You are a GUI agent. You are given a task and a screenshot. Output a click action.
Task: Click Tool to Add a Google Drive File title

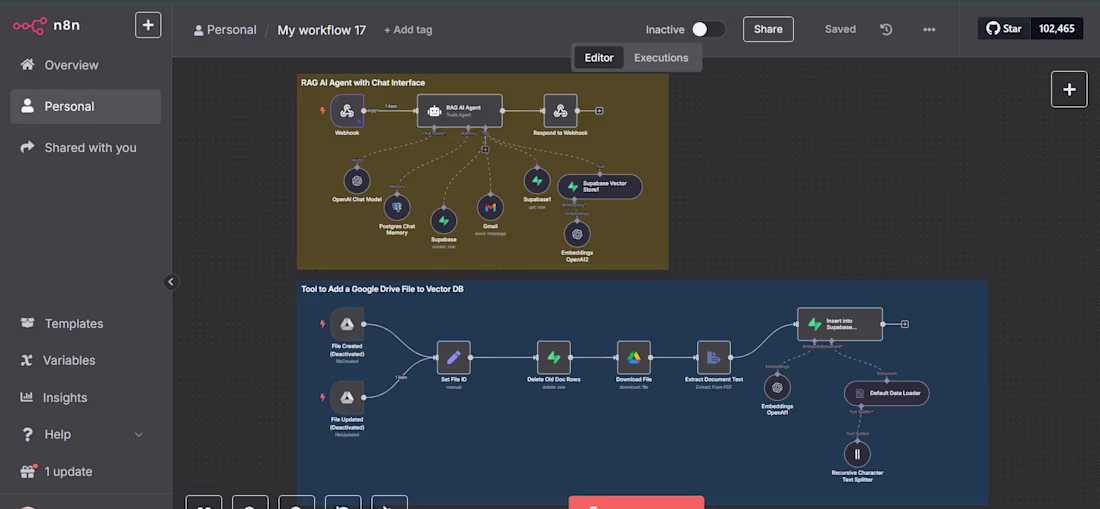[382, 289]
